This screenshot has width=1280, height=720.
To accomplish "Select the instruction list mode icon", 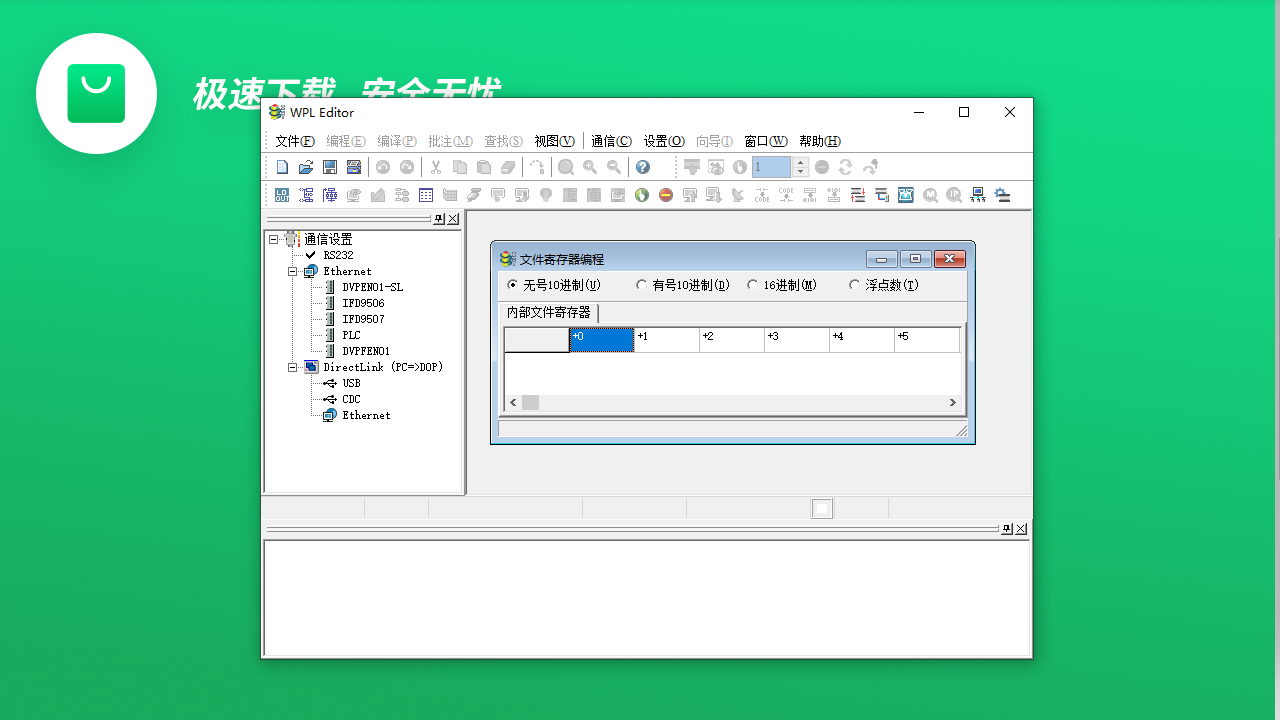I will click(306, 195).
